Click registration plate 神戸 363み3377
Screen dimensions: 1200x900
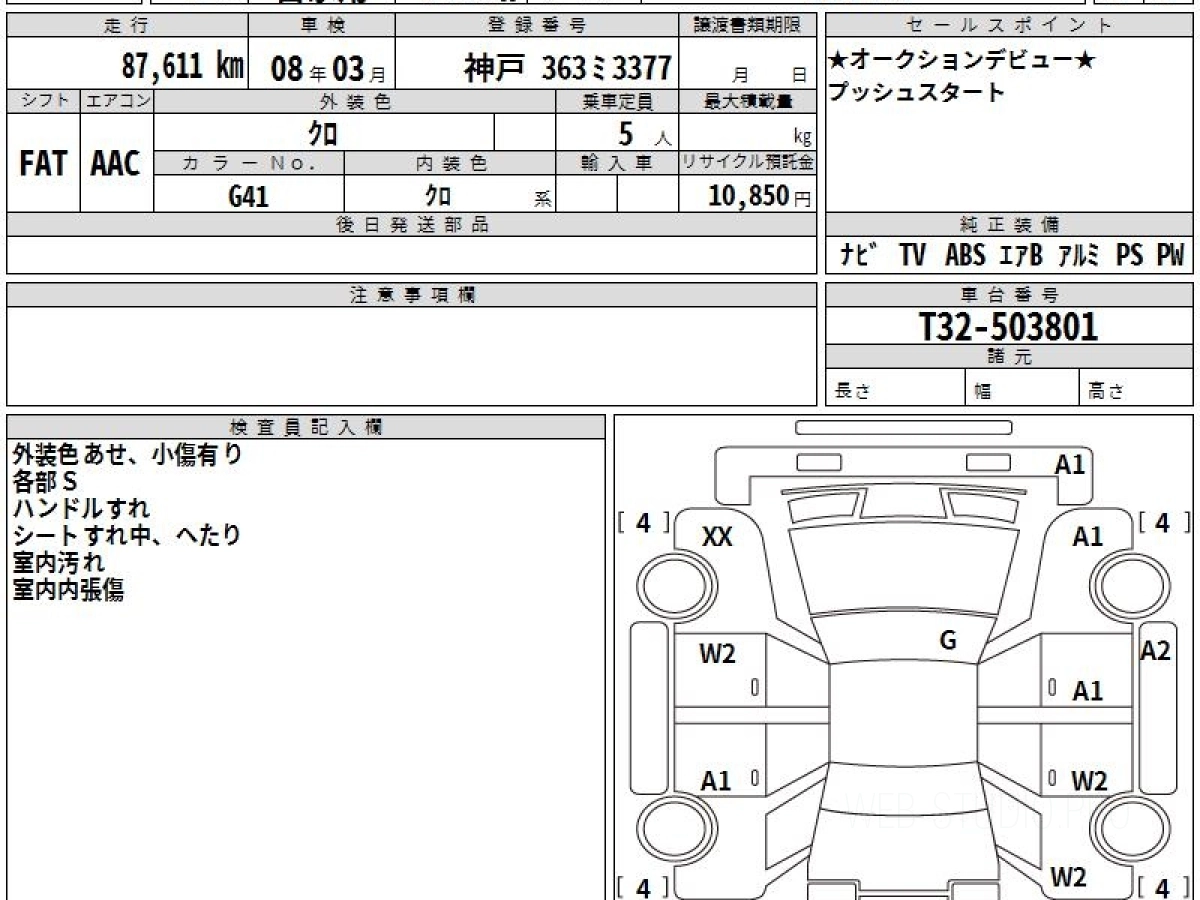click(x=567, y=68)
